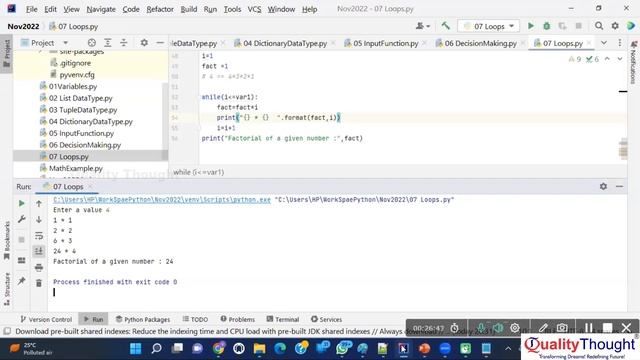
Task: Toggle soft-wrap in Run console
Action: (x=39, y=236)
